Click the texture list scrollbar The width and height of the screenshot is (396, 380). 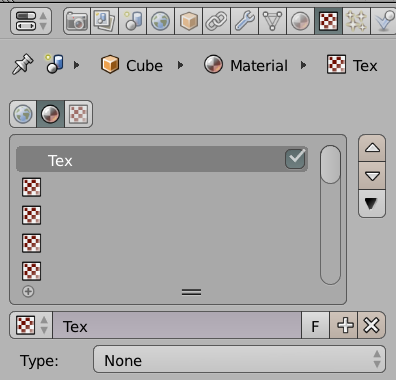pyautogui.click(x=330, y=215)
